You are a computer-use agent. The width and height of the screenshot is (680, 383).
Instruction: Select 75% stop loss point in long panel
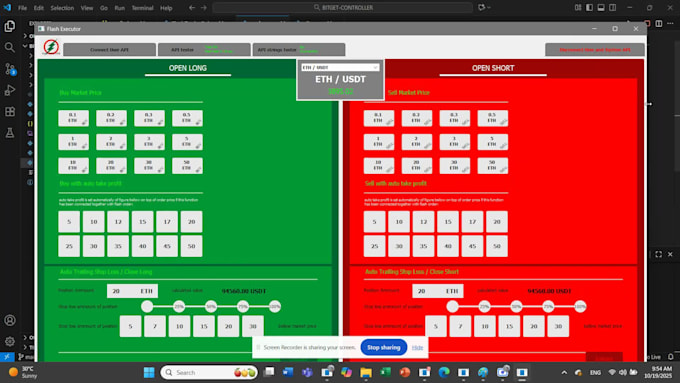tap(243, 306)
